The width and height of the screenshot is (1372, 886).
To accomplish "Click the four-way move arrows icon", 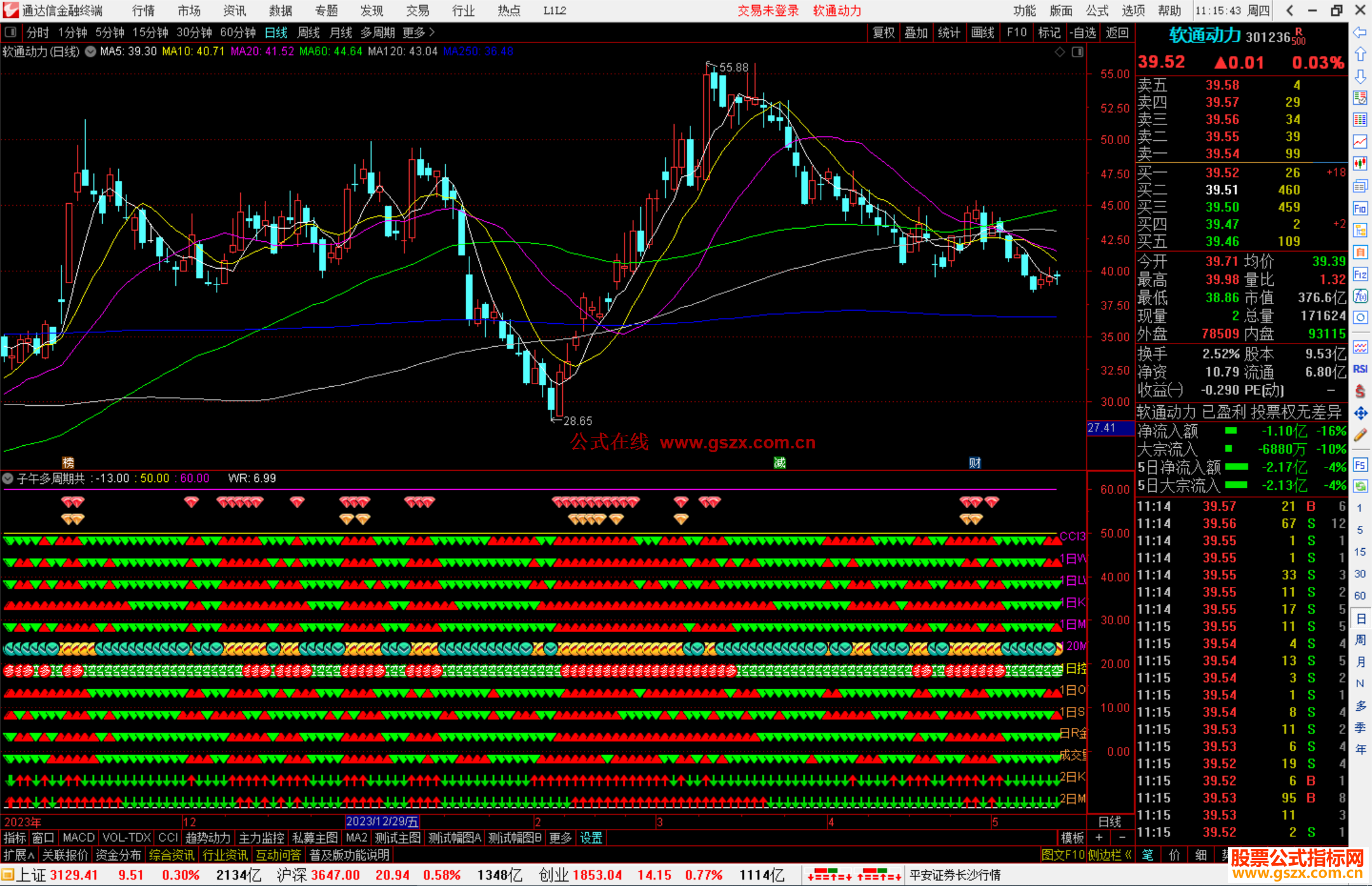I will coord(1360,413).
